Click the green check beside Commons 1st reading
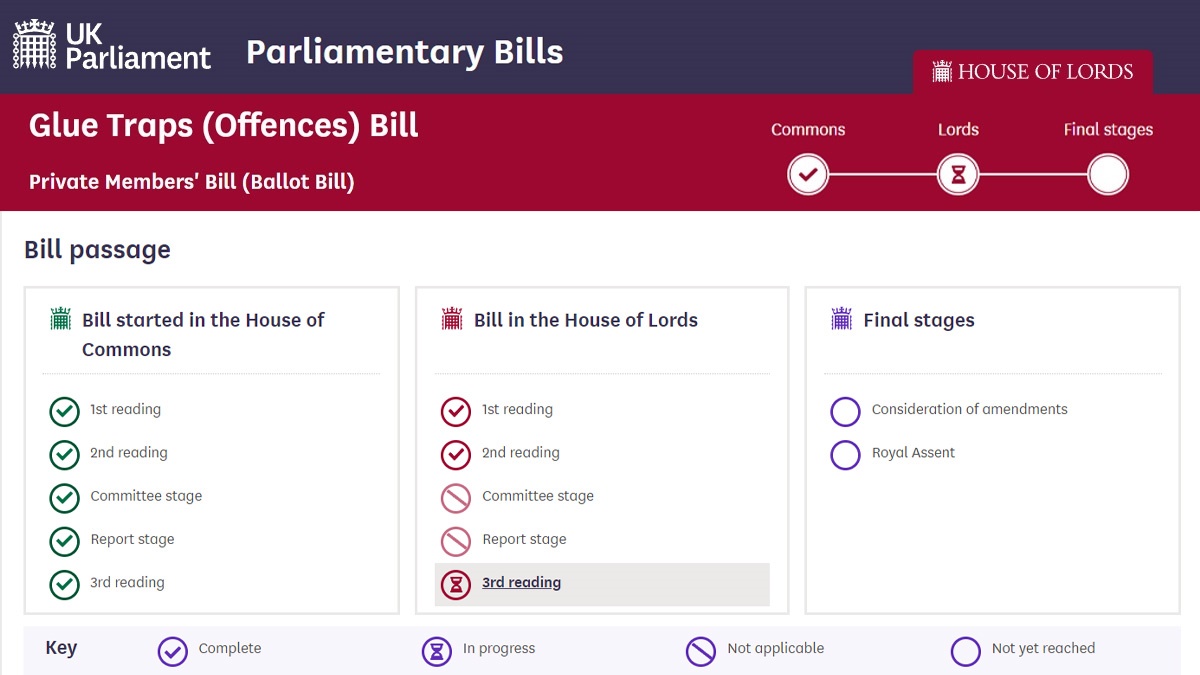The width and height of the screenshot is (1200, 675). [x=64, y=411]
